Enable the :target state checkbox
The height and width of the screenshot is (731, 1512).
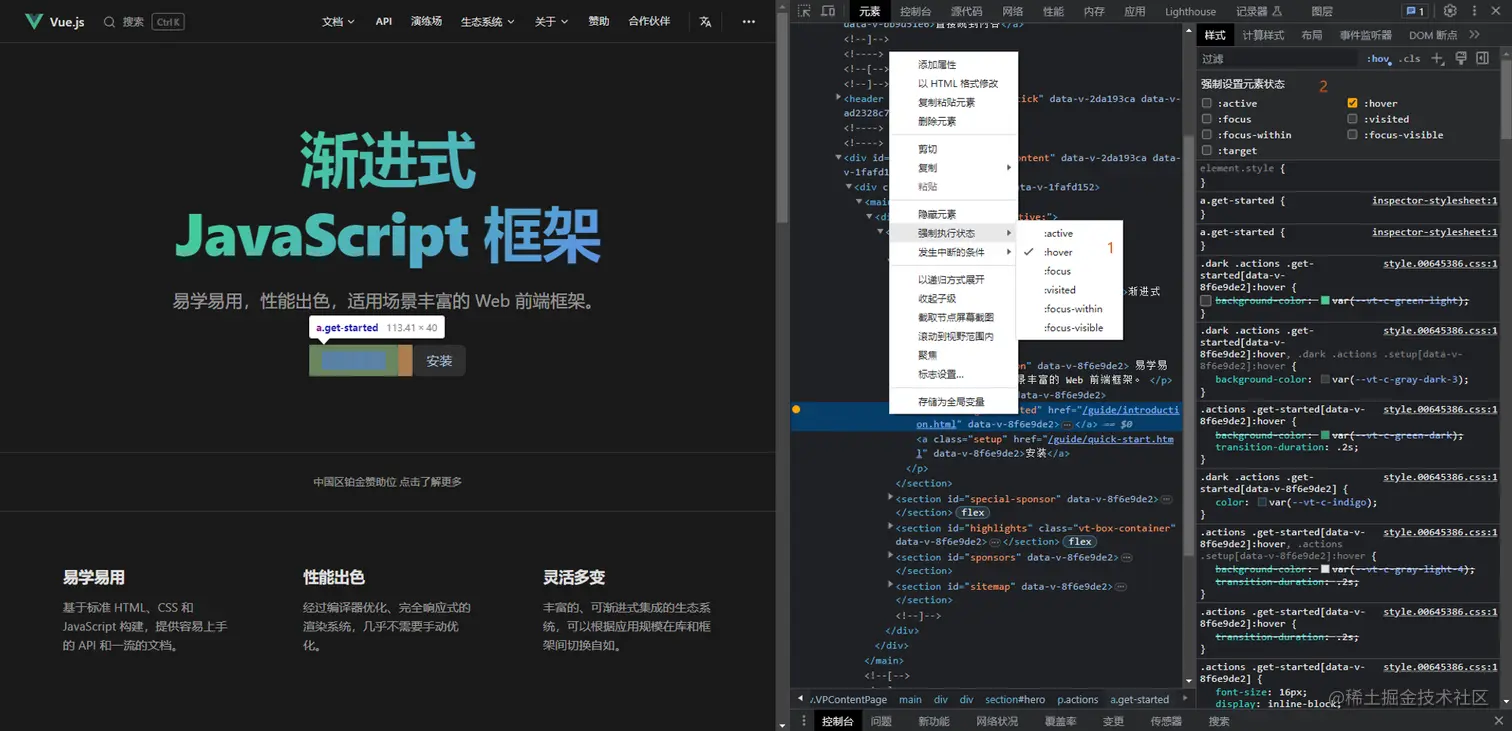[1207, 151]
